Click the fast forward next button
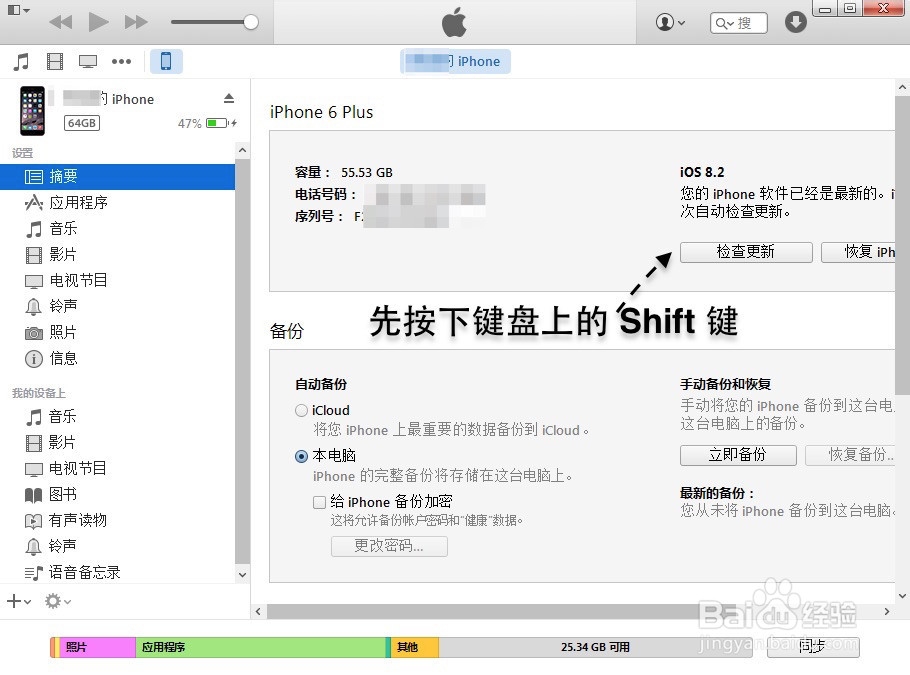This screenshot has height=675, width=910. click(x=136, y=23)
